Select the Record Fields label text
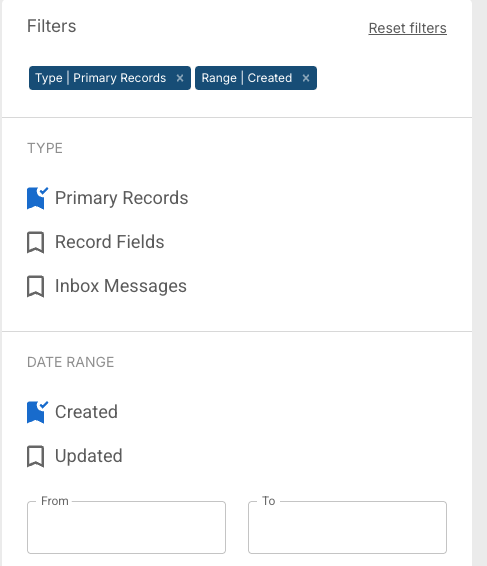Image resolution: width=487 pixels, height=566 pixels. pyautogui.click(x=110, y=242)
